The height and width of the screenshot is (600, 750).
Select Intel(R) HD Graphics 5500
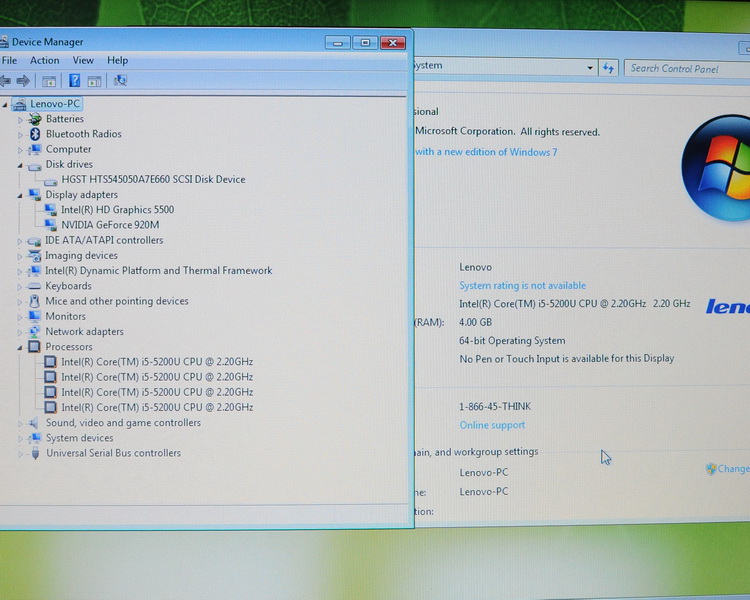(x=118, y=210)
